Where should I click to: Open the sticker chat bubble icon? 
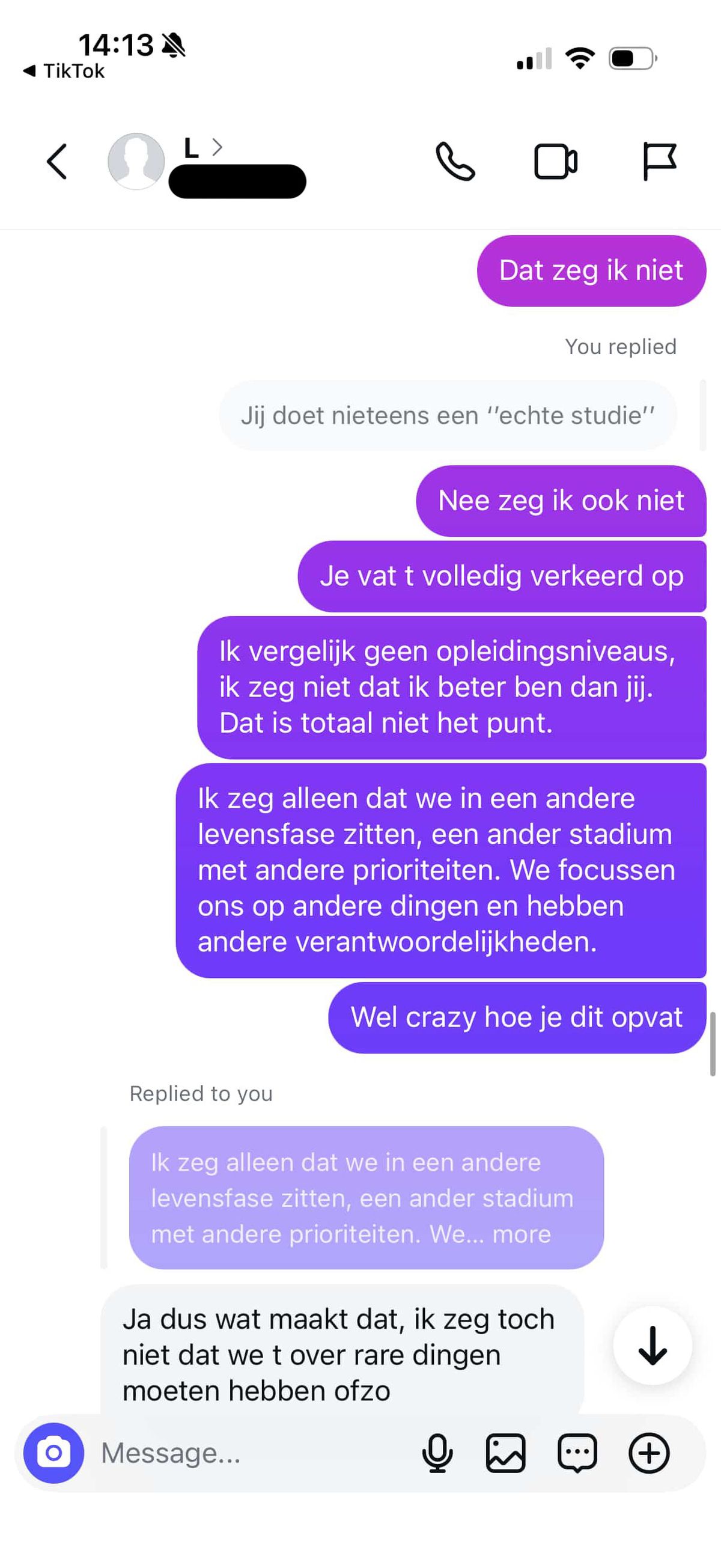[577, 1453]
